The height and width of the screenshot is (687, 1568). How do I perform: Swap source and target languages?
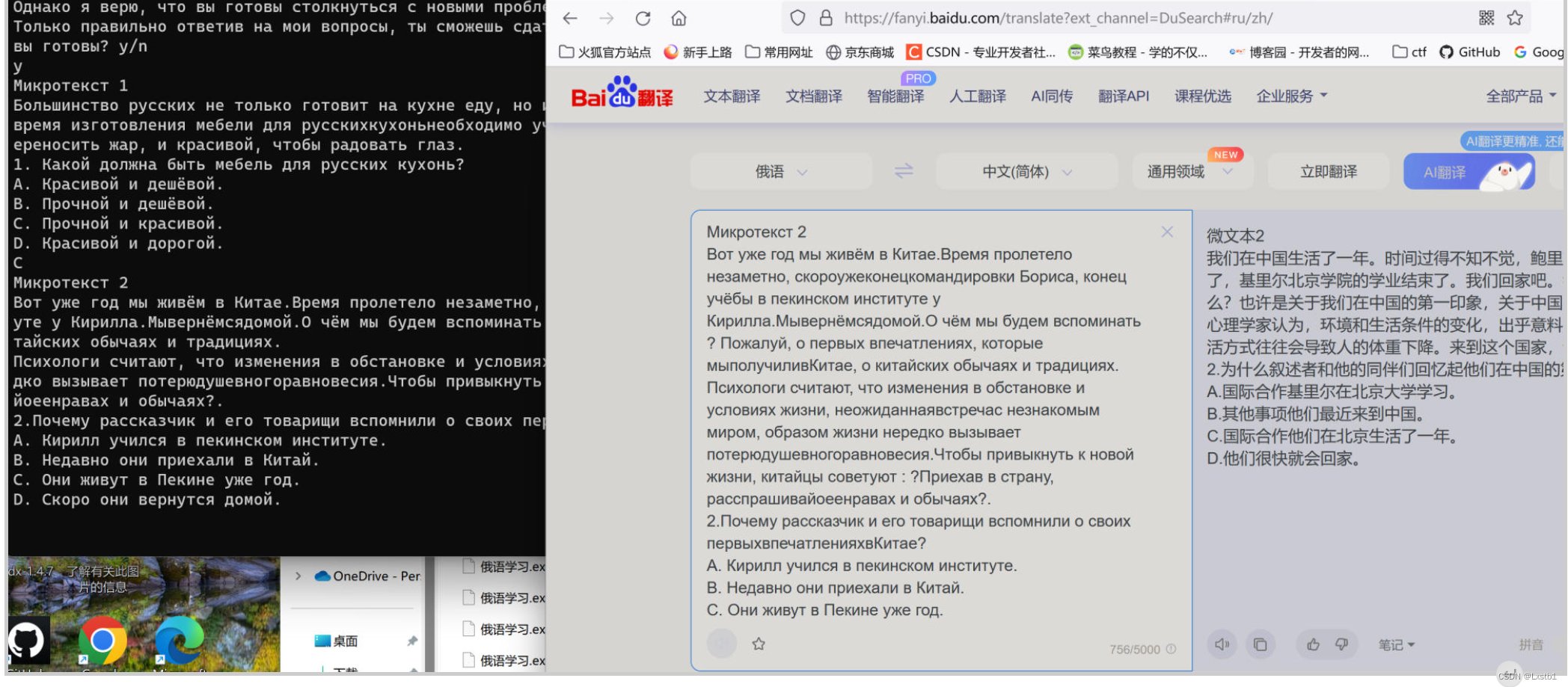coord(904,171)
